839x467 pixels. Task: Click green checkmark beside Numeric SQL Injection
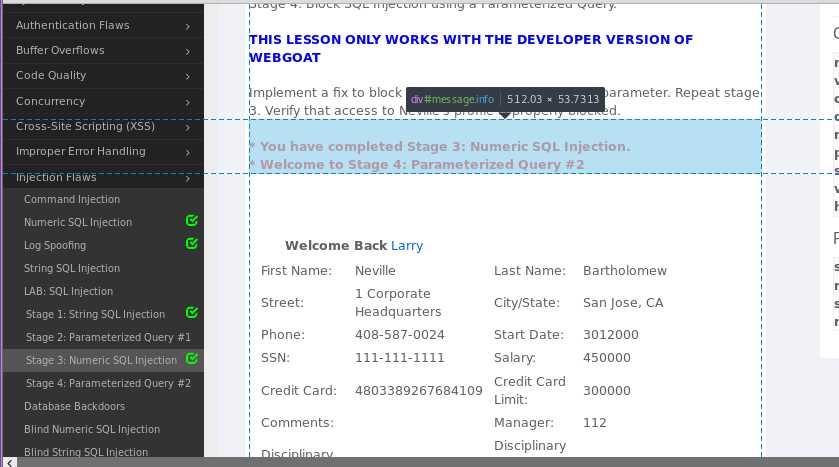tap(192, 220)
